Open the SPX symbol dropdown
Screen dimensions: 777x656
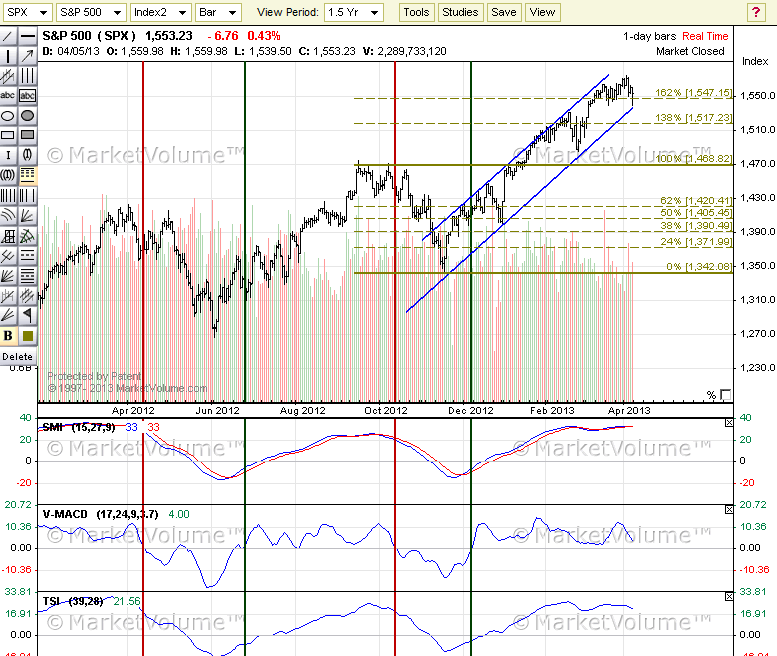24,12
